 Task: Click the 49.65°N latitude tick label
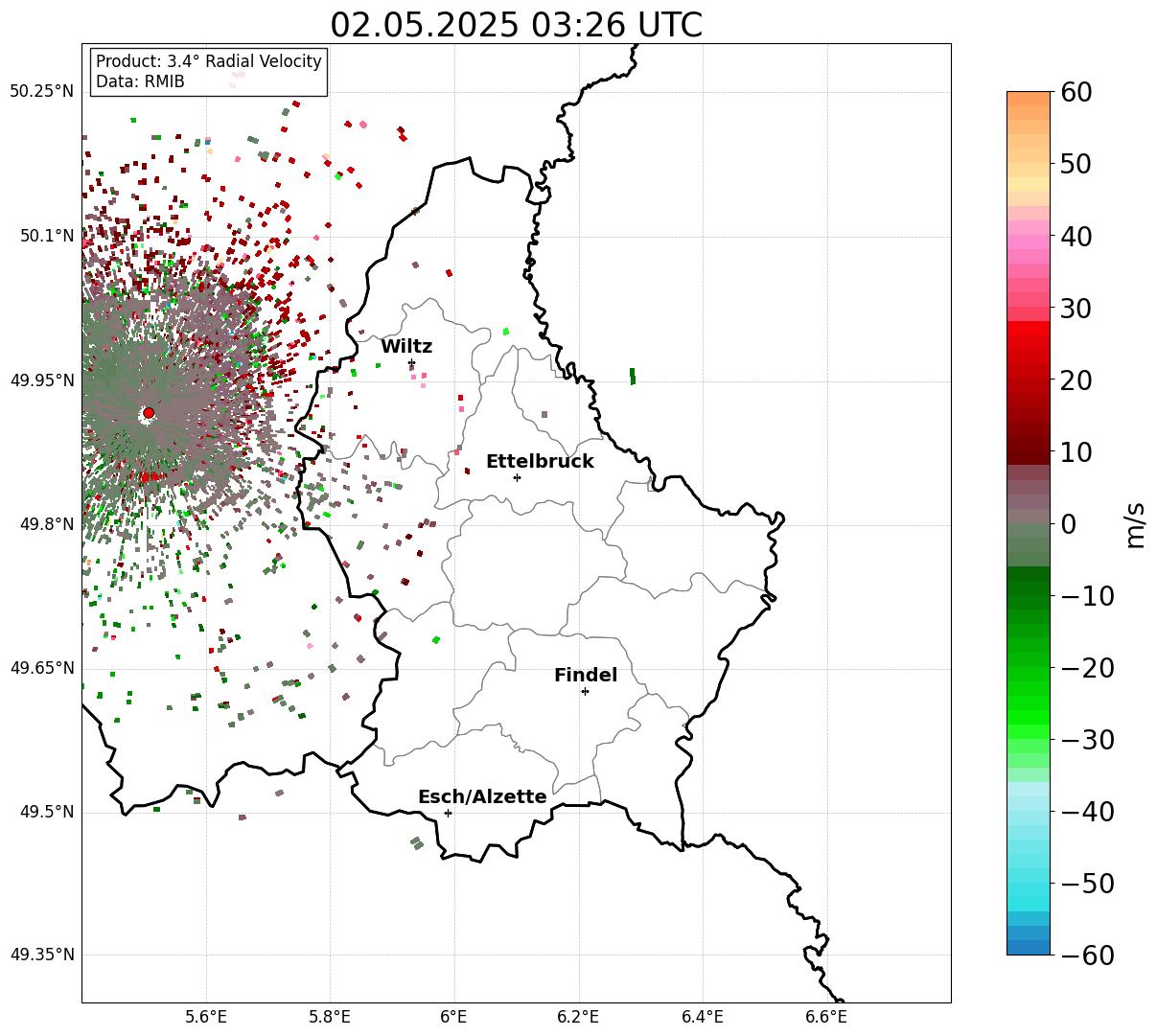pos(41,668)
